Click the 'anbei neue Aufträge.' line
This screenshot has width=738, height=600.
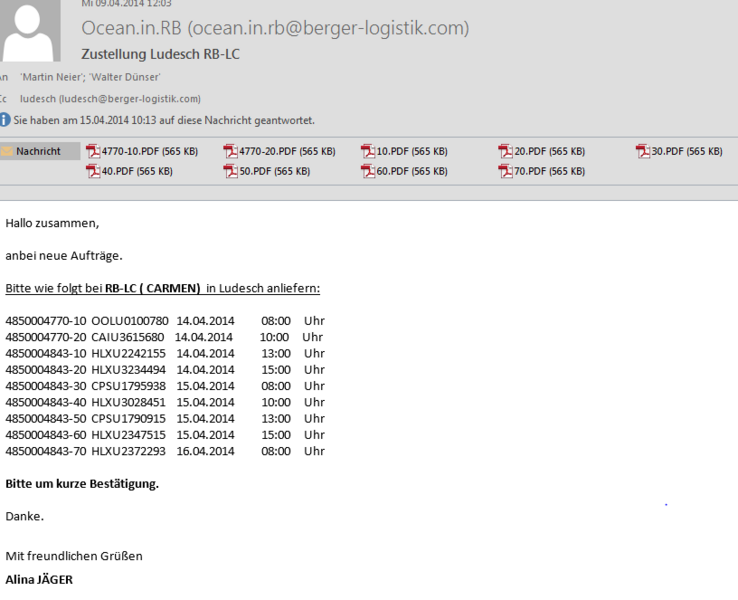(64, 256)
